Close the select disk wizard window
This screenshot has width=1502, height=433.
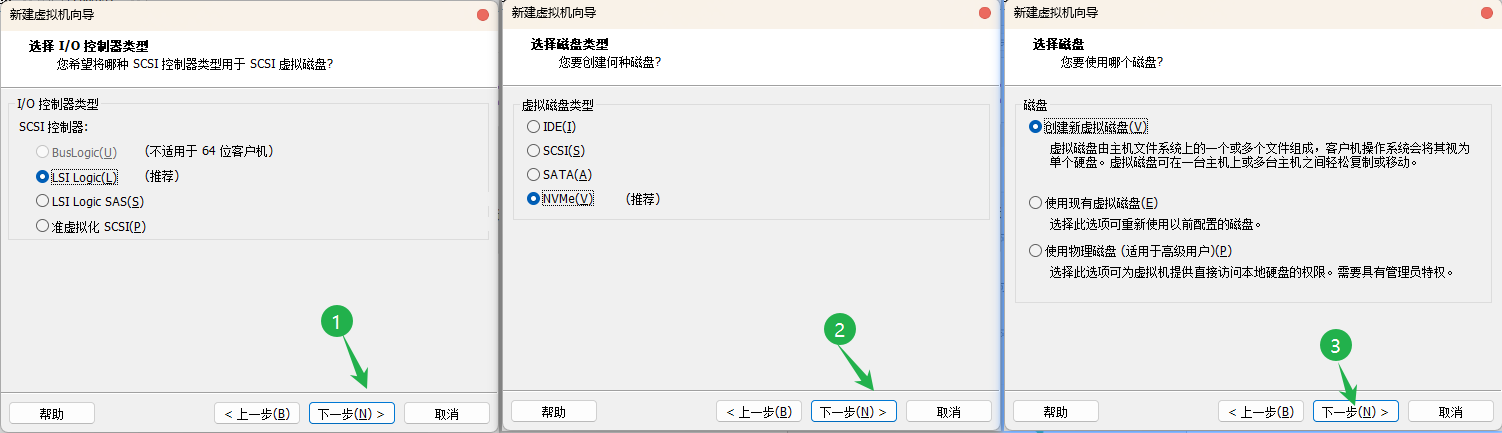pos(1488,13)
